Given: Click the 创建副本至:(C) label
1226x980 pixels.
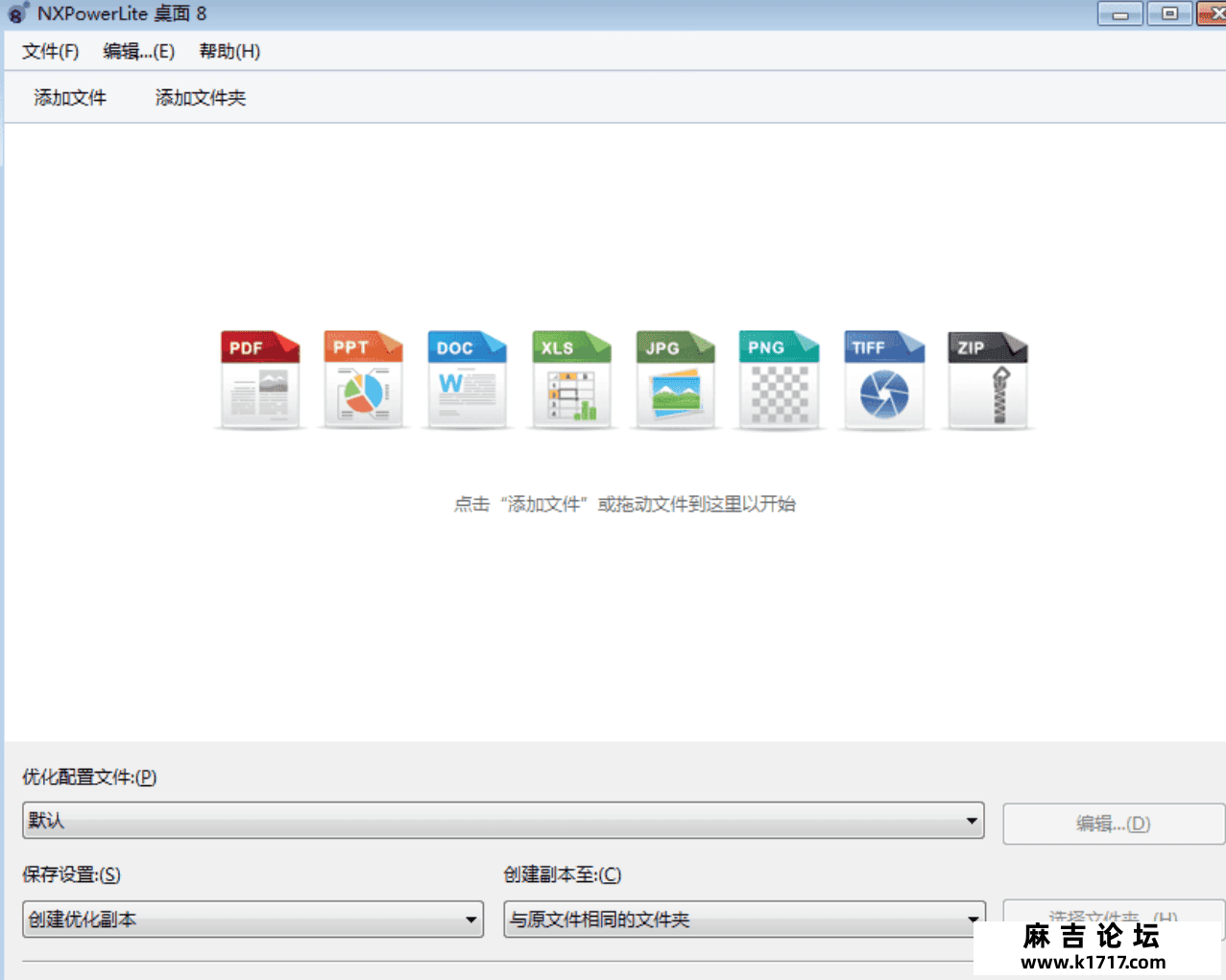Looking at the screenshot, I should coord(563,874).
